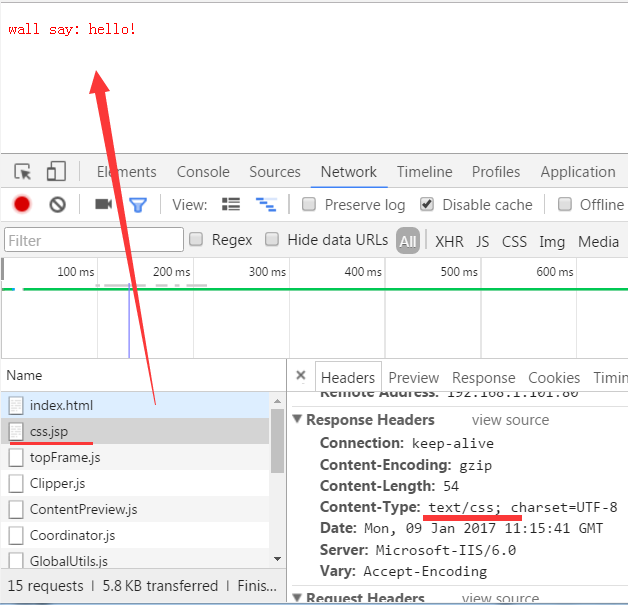Collapse the Request Headers section
The width and height of the screenshot is (628, 605).
pyautogui.click(x=297, y=597)
